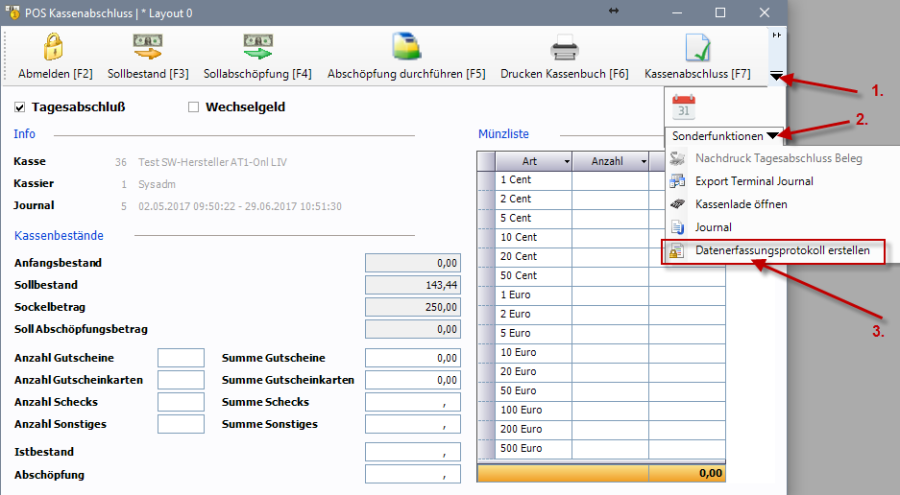Click the Kassenlade öffnen icon
This screenshot has height=495, width=900.
[679, 204]
